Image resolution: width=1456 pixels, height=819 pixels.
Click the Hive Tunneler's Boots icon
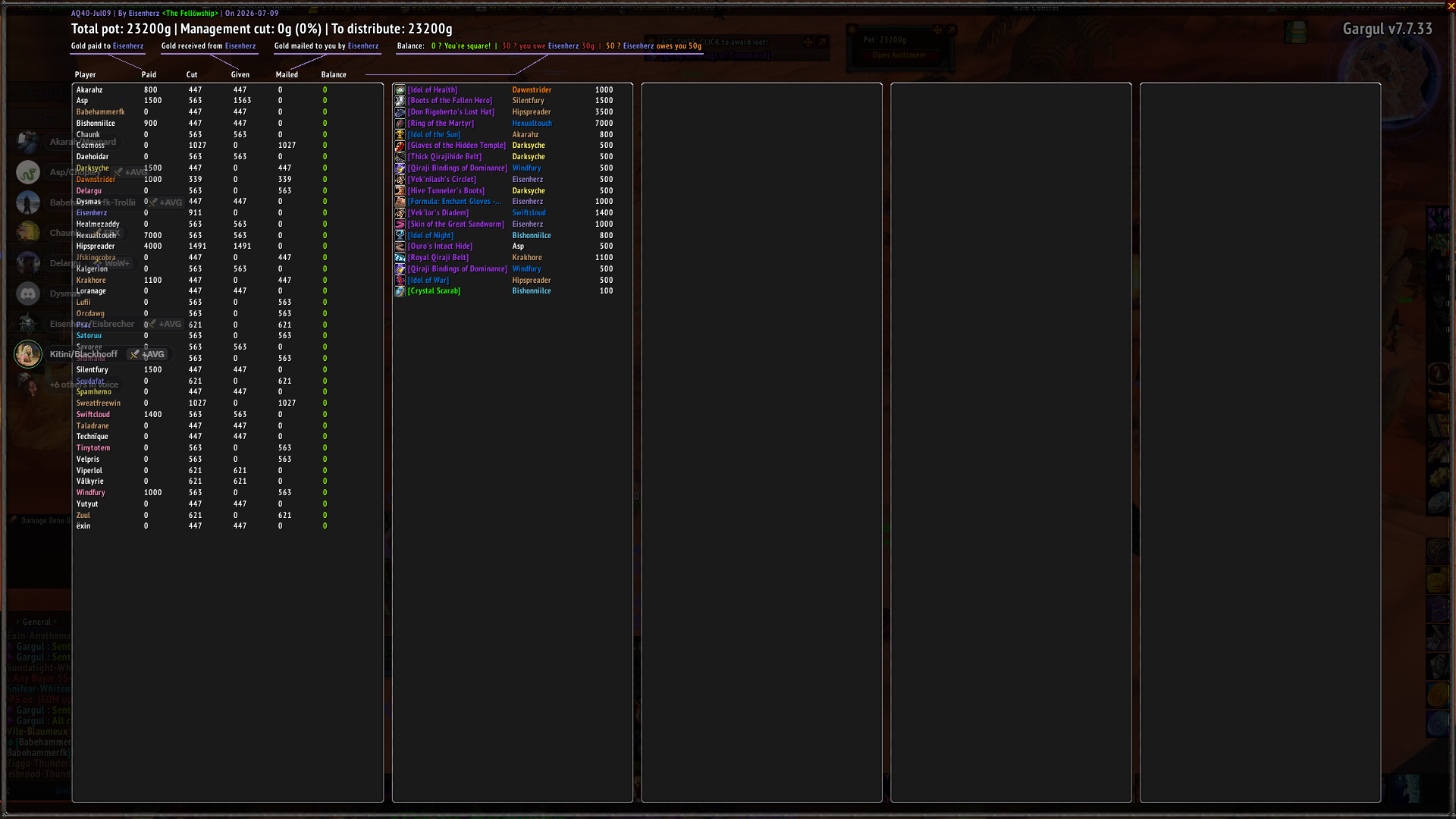[400, 191]
